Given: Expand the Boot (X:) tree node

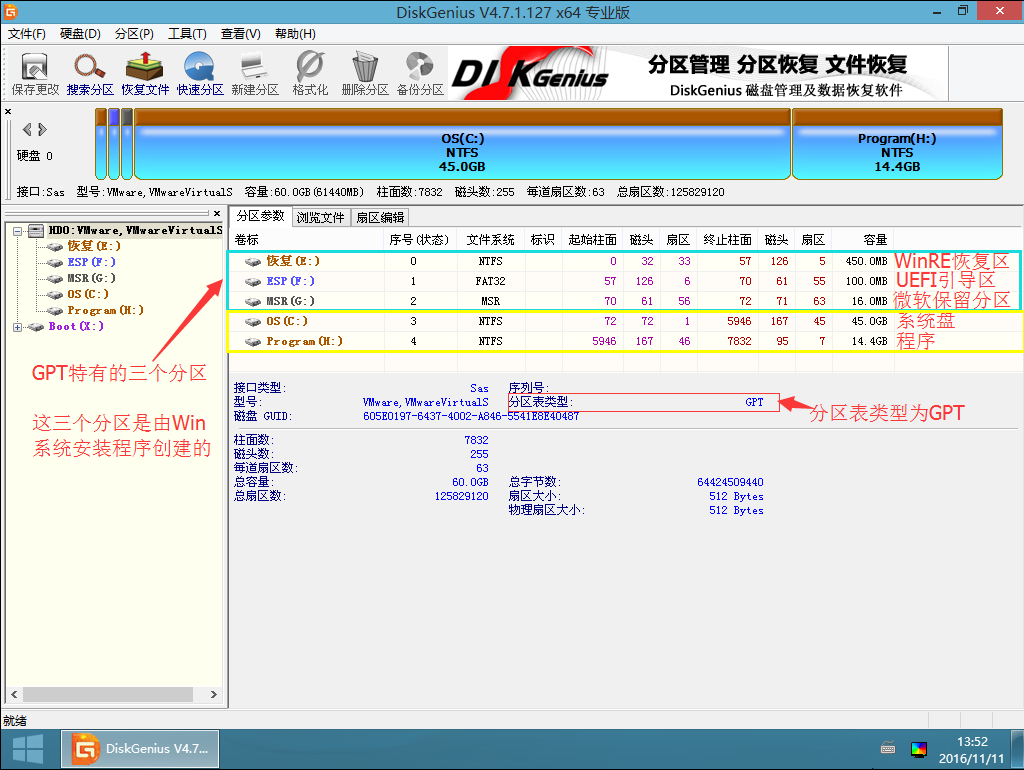Looking at the screenshot, I should 18,327.
